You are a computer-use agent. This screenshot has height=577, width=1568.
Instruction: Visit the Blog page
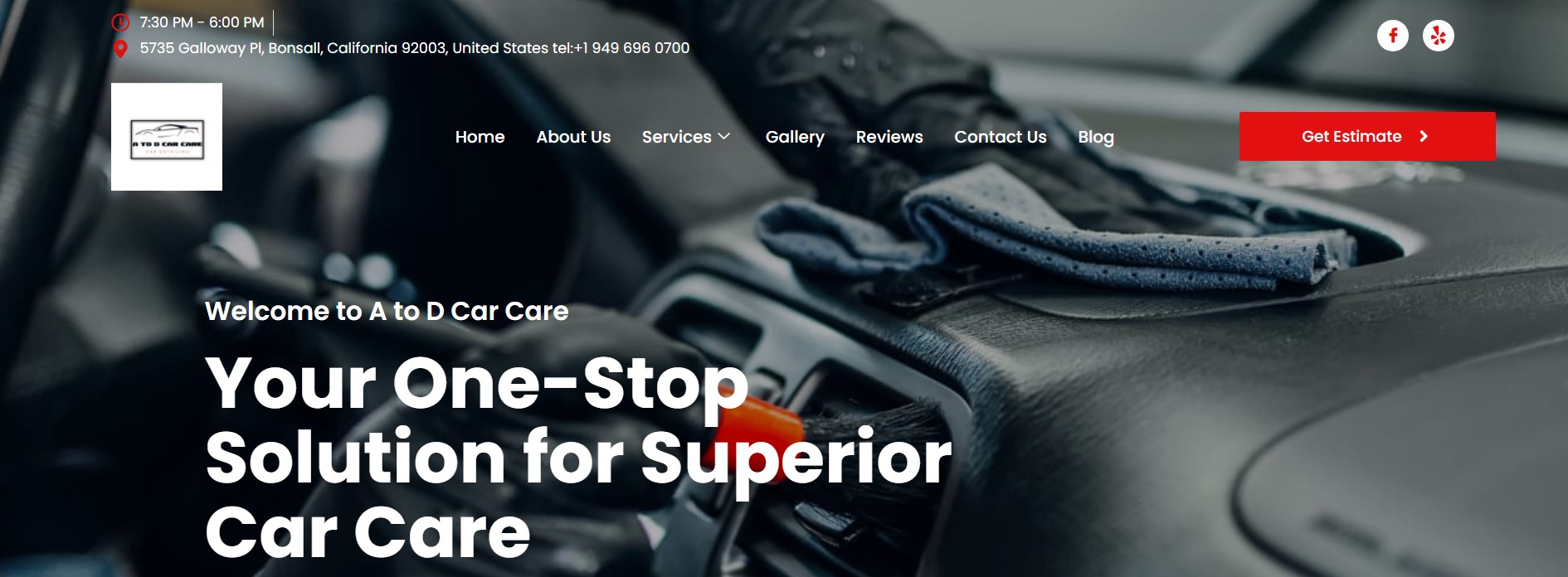pyautogui.click(x=1096, y=137)
